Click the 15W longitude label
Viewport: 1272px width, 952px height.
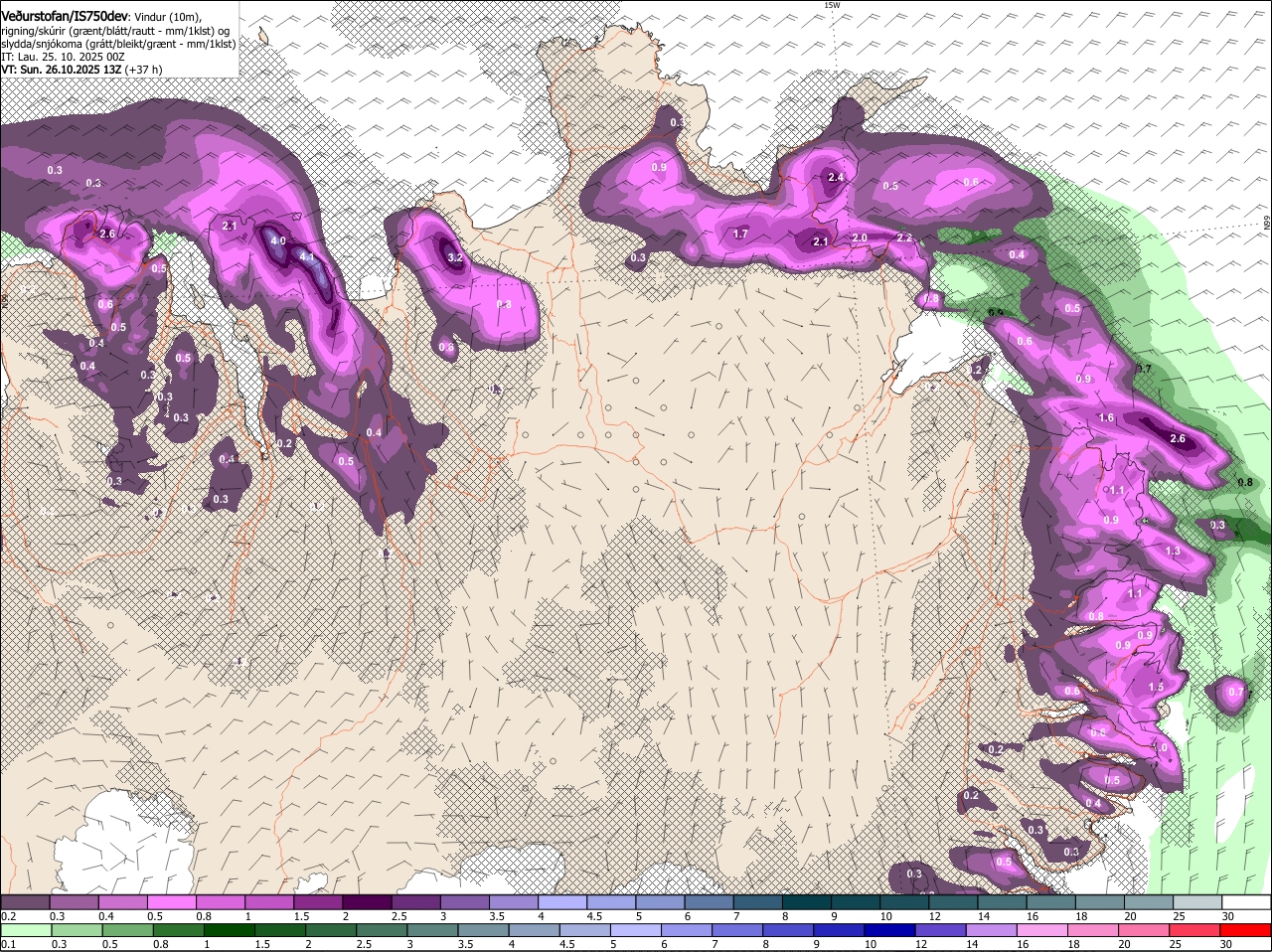(x=832, y=5)
